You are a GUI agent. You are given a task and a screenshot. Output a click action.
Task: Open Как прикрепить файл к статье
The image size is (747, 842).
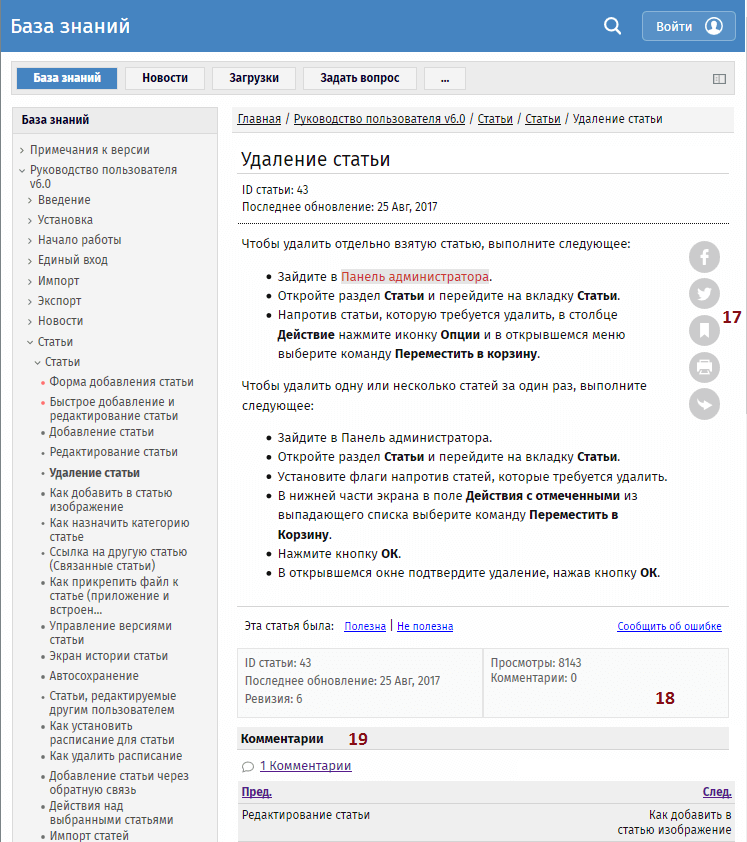point(114,596)
